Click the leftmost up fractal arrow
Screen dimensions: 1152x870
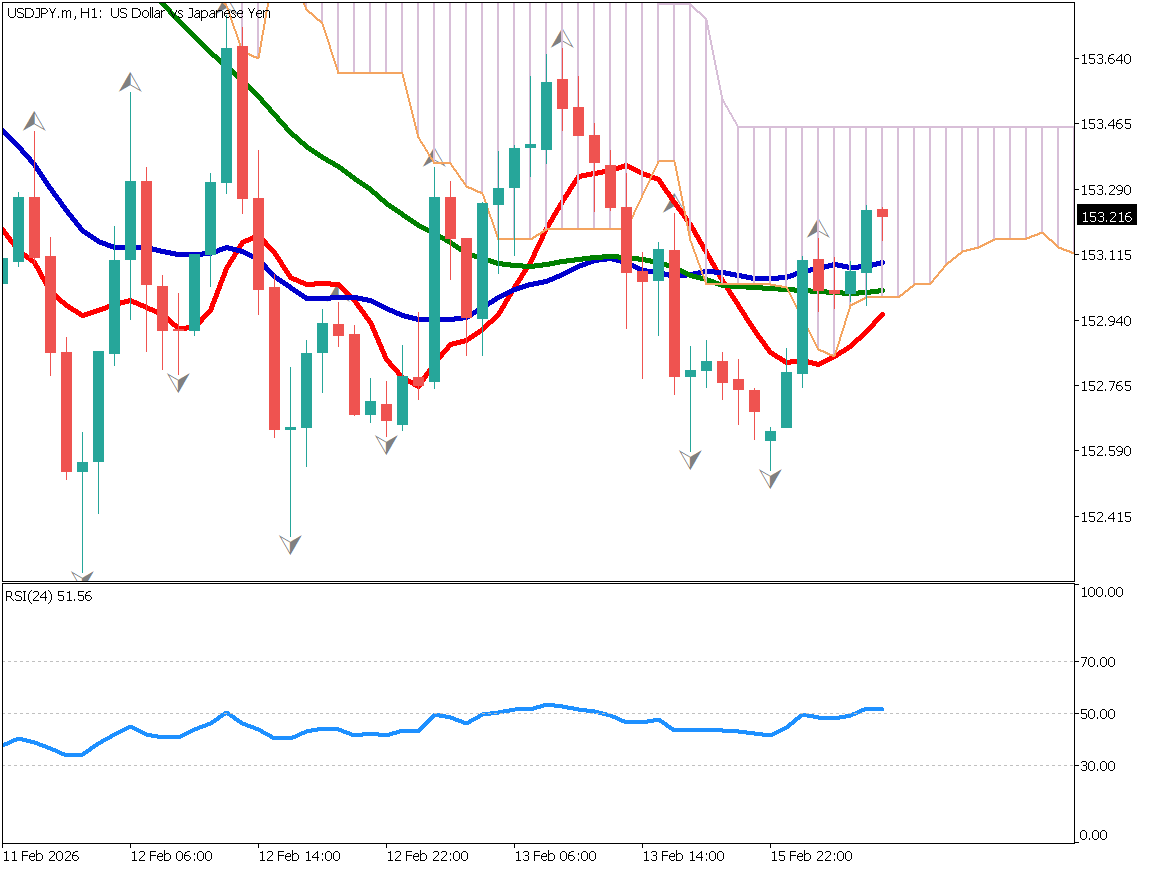(x=35, y=122)
